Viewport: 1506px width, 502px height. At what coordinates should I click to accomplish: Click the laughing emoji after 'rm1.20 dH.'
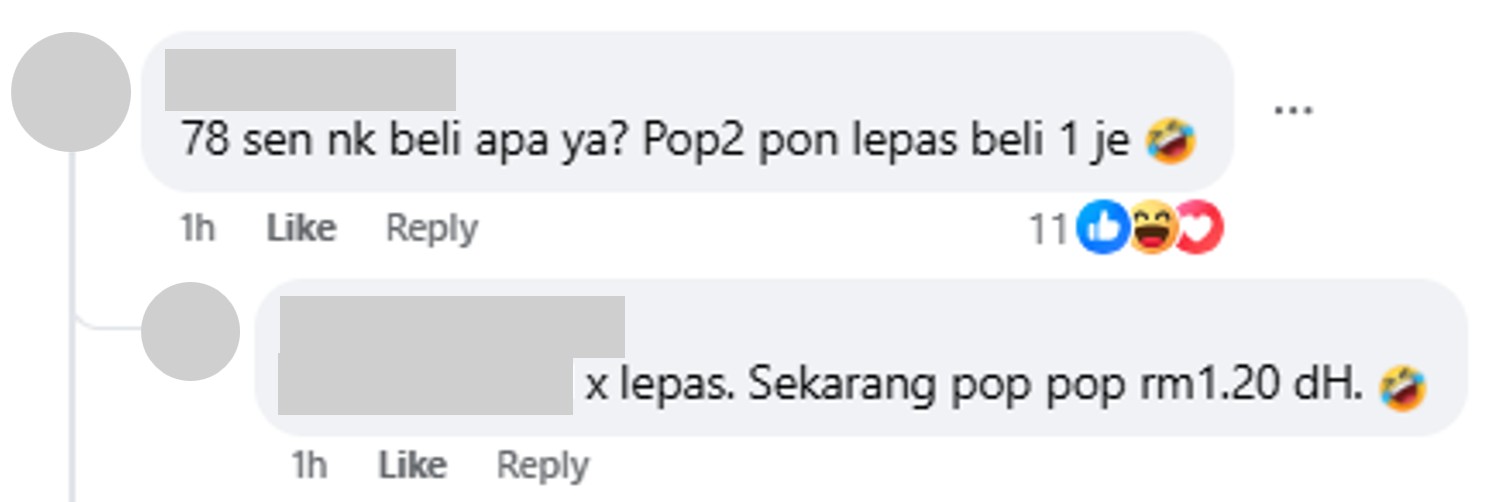click(1403, 387)
